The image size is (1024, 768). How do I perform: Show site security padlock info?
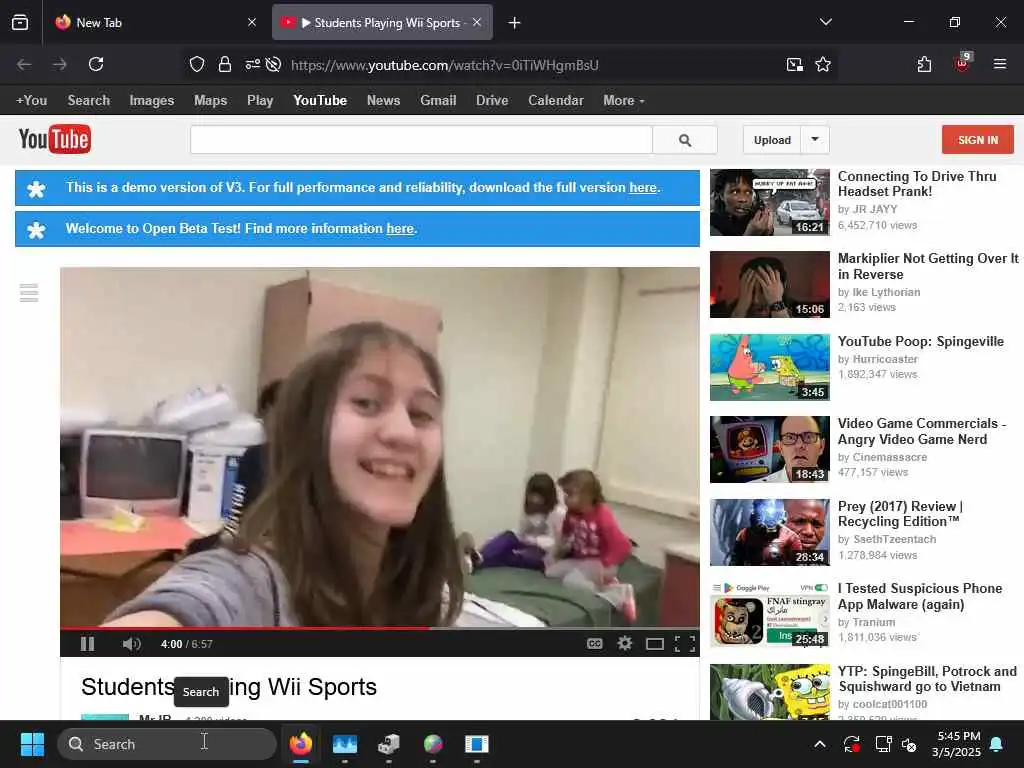tap(225, 65)
